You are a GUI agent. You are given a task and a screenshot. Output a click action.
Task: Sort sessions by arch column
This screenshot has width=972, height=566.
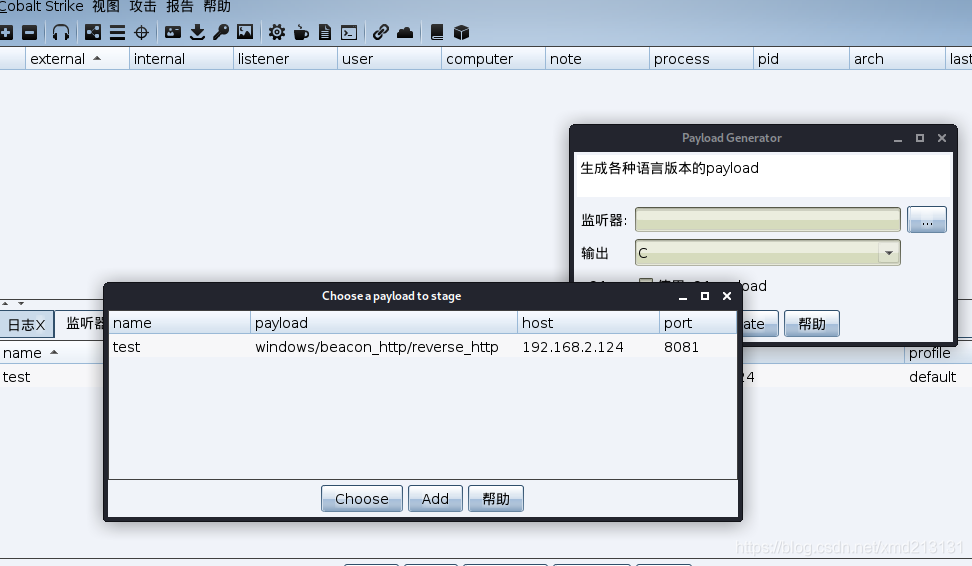[x=897, y=59]
